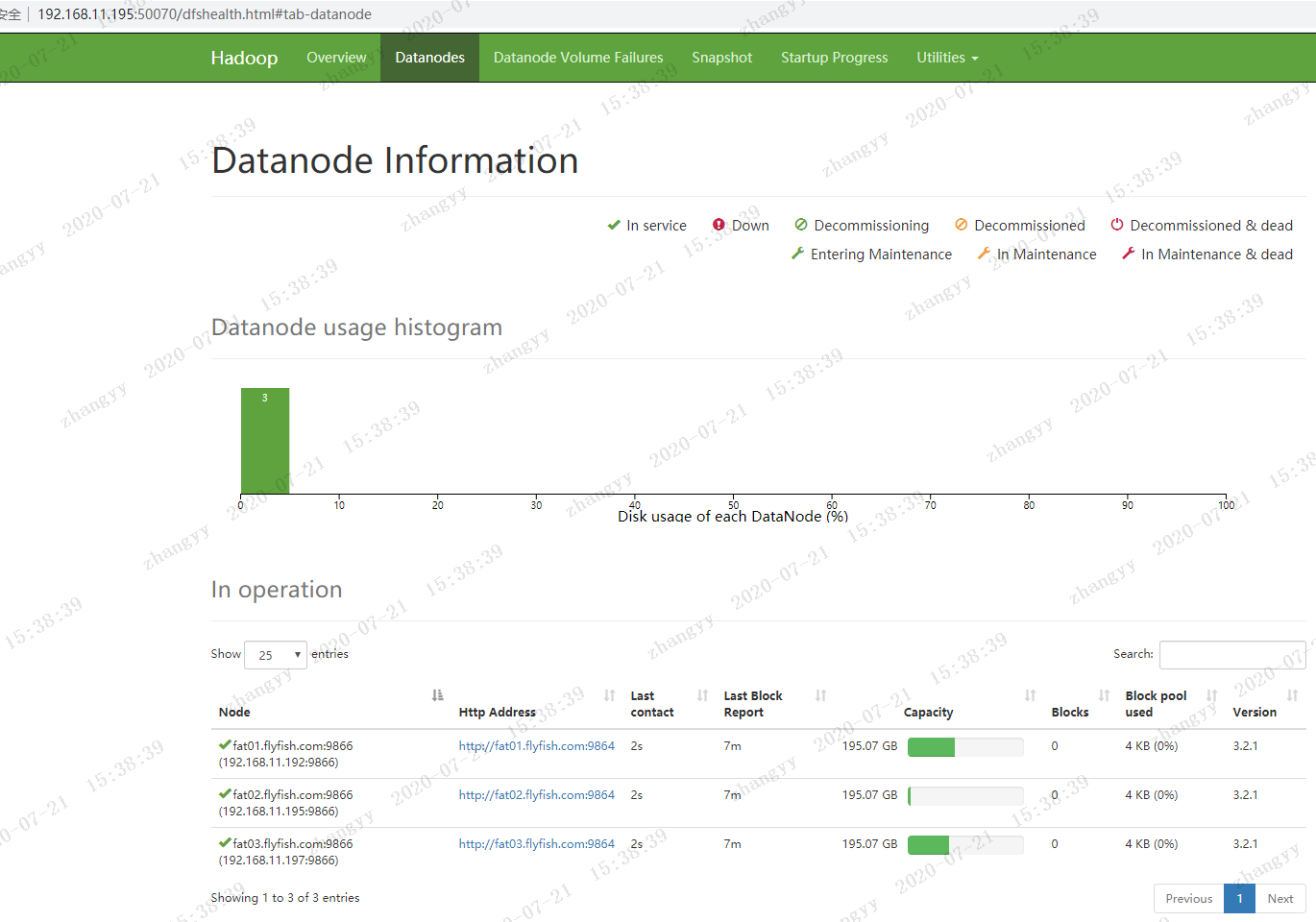Click the Hadoop brand link

pyautogui.click(x=244, y=58)
